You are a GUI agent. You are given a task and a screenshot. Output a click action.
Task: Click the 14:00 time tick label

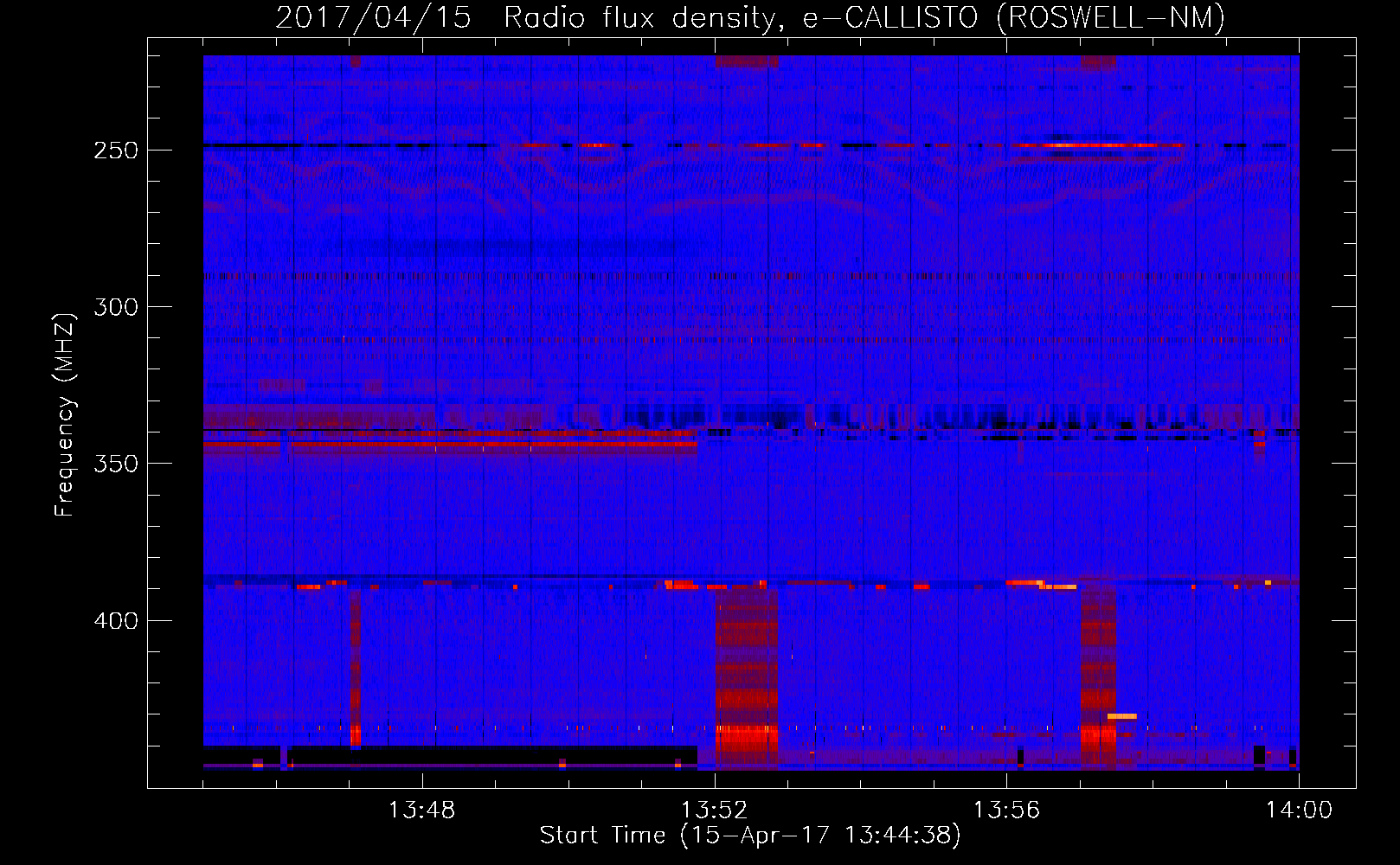1299,811
